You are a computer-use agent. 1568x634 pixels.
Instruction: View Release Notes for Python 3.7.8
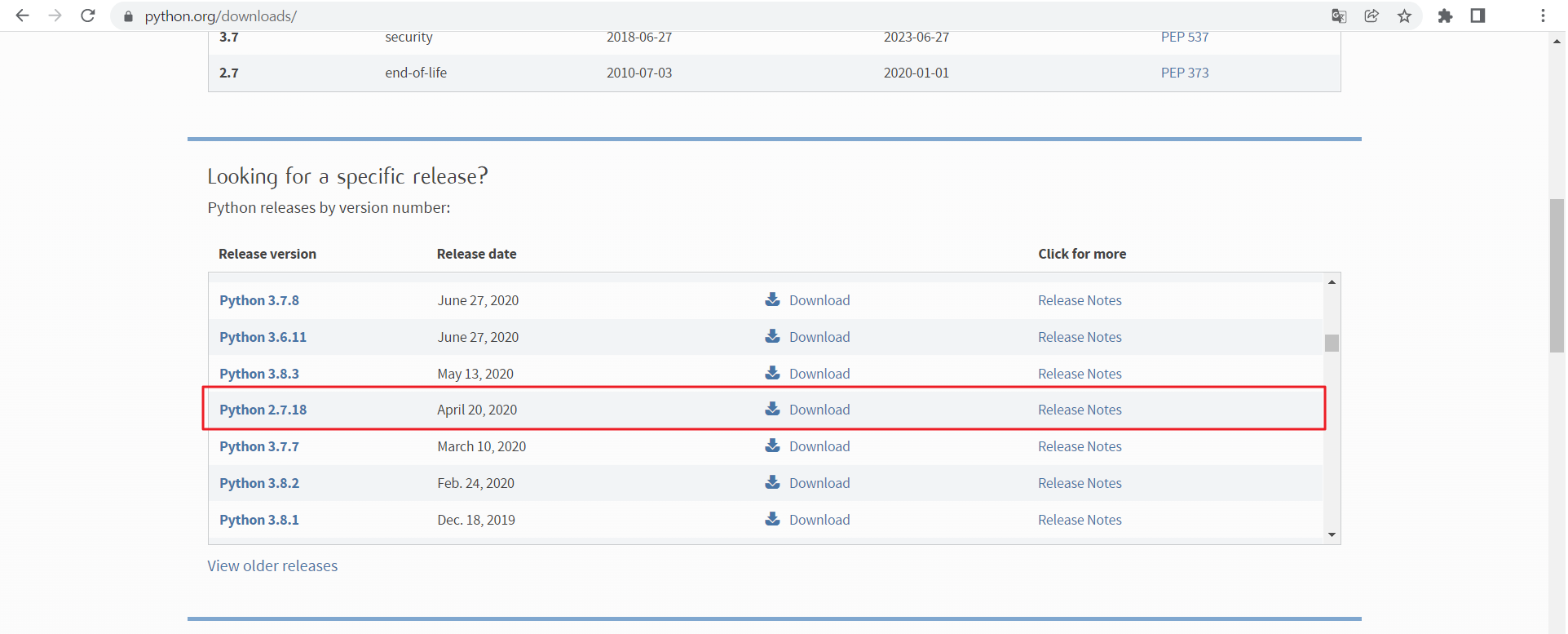[x=1080, y=300]
